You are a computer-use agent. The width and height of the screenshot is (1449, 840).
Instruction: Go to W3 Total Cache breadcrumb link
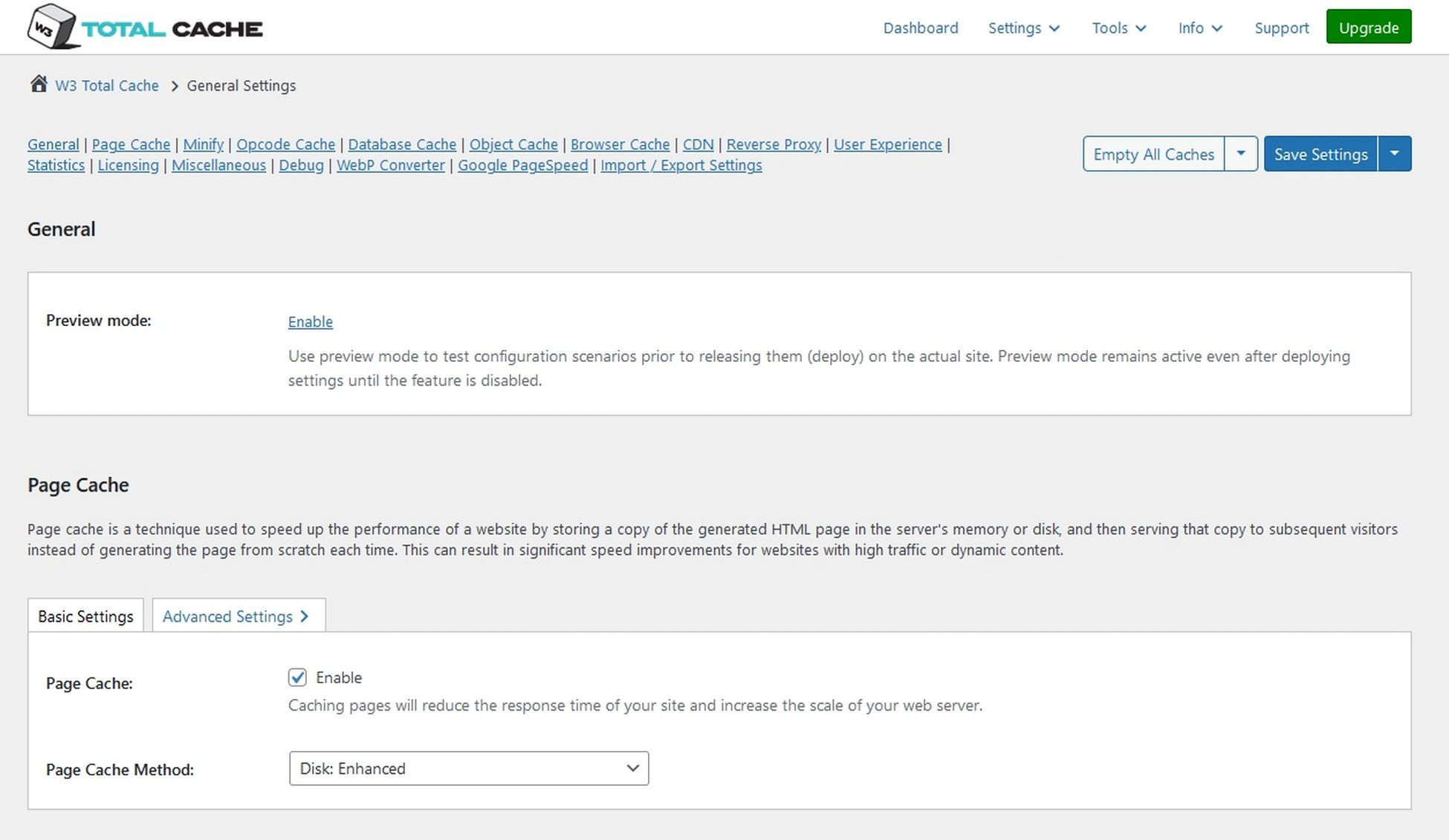click(107, 85)
